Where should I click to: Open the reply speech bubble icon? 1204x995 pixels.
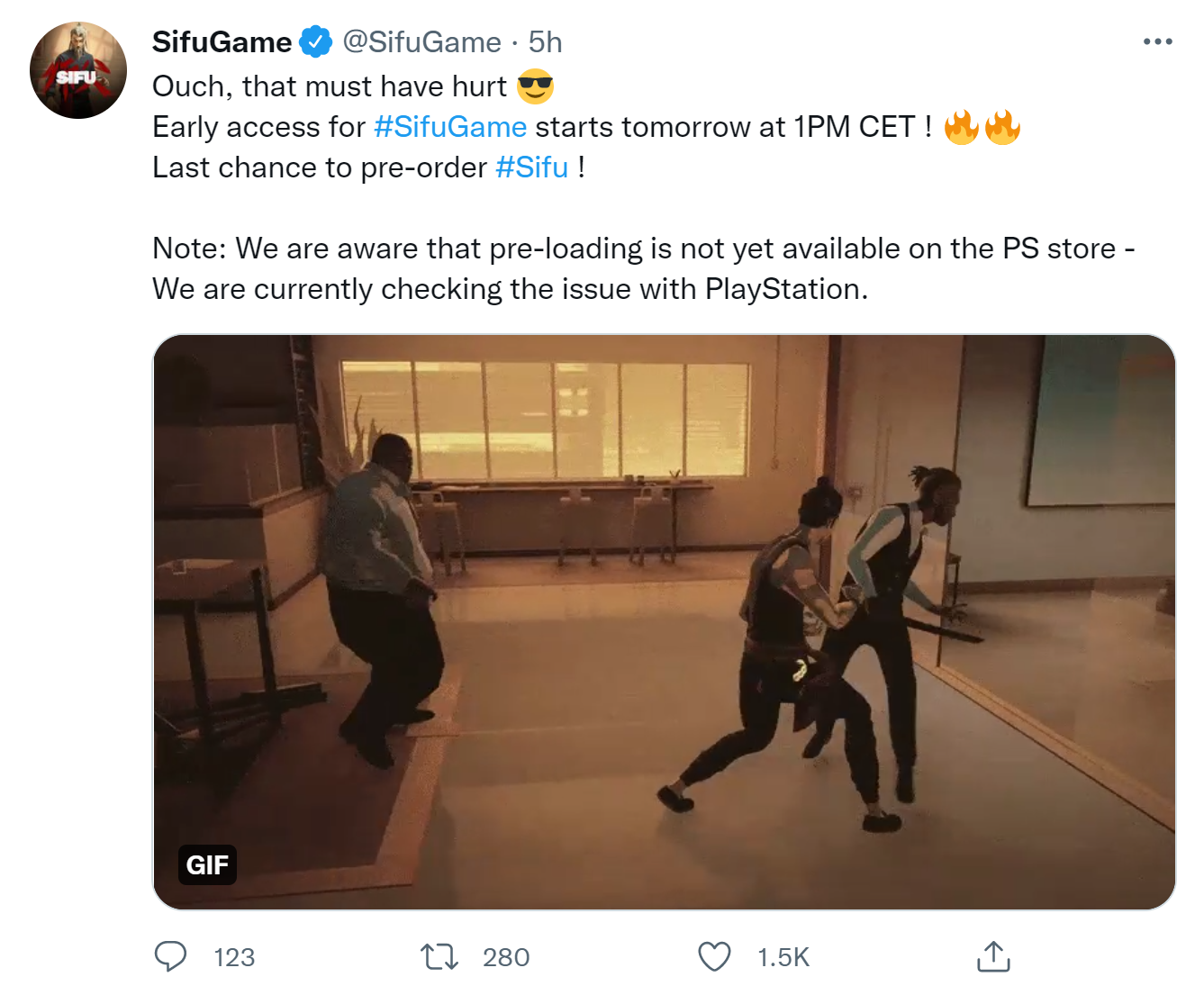pos(170,956)
